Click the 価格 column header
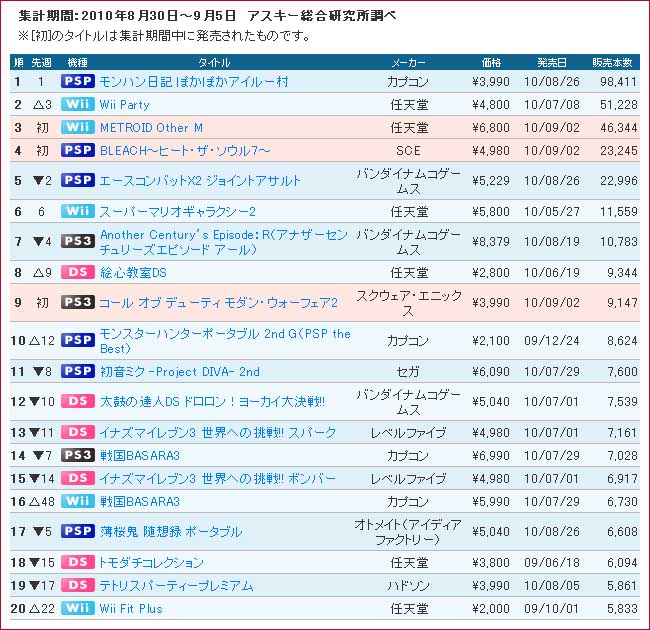650x630 pixels. [x=491, y=63]
